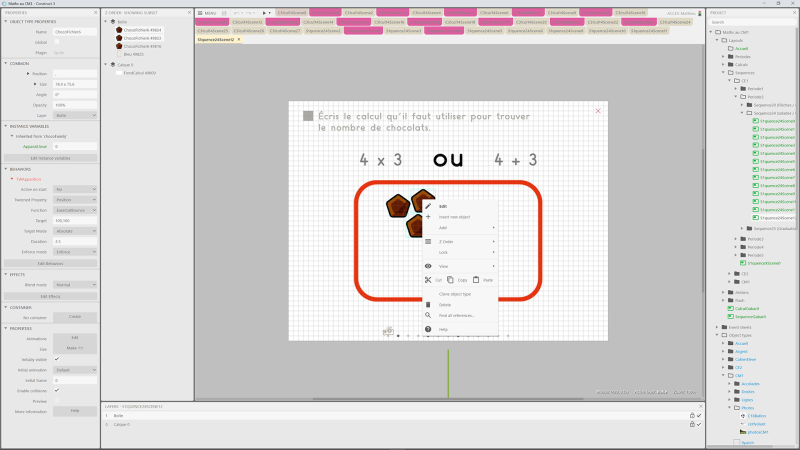The width and height of the screenshot is (800, 450).
Task: Click Edit instance variables button
Action: pyautogui.click(x=50, y=158)
